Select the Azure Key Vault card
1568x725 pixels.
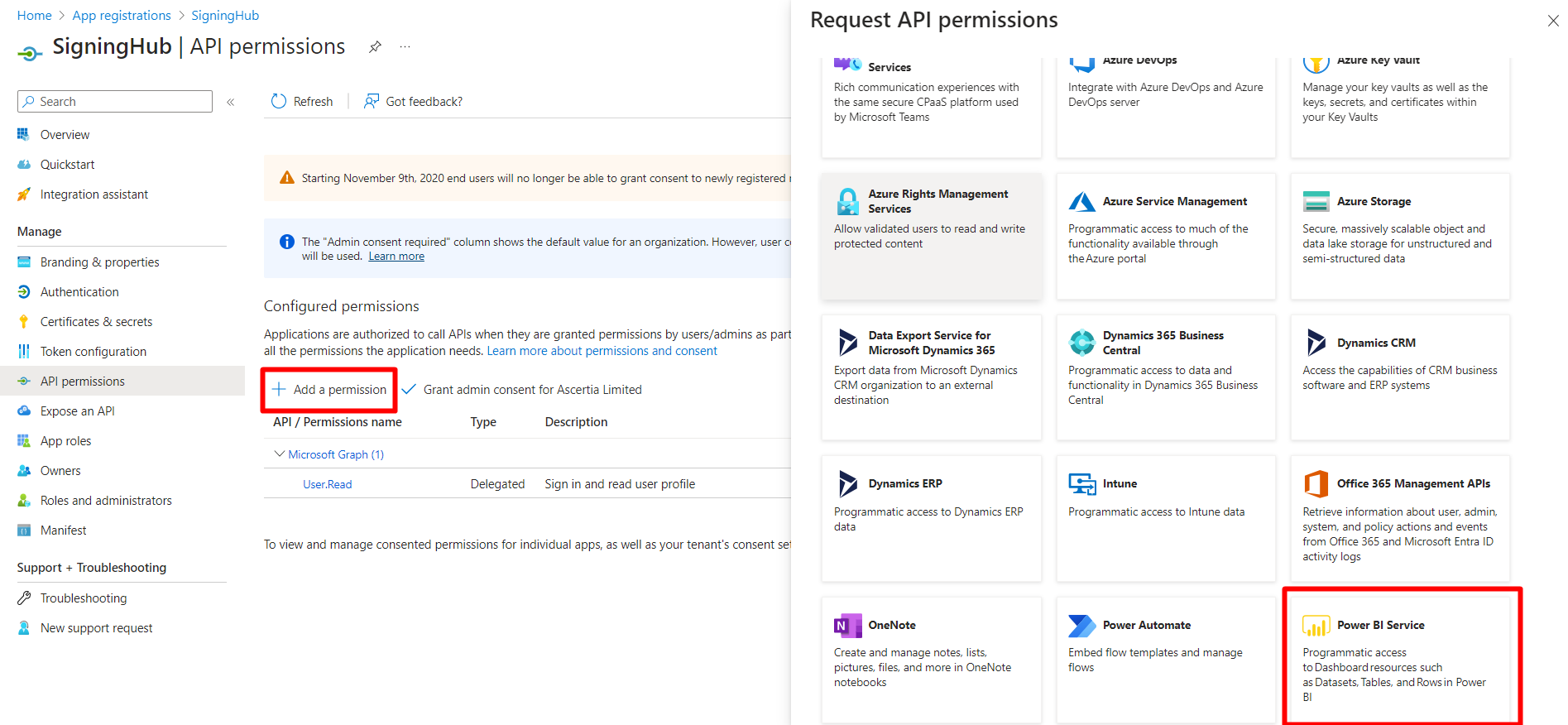[x=1400, y=107]
